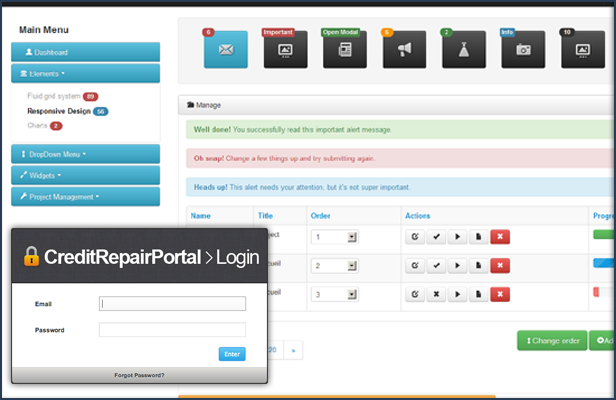The width and height of the screenshot is (616, 400).
Task: Click the Actions column header
Action: pyautogui.click(x=418, y=216)
